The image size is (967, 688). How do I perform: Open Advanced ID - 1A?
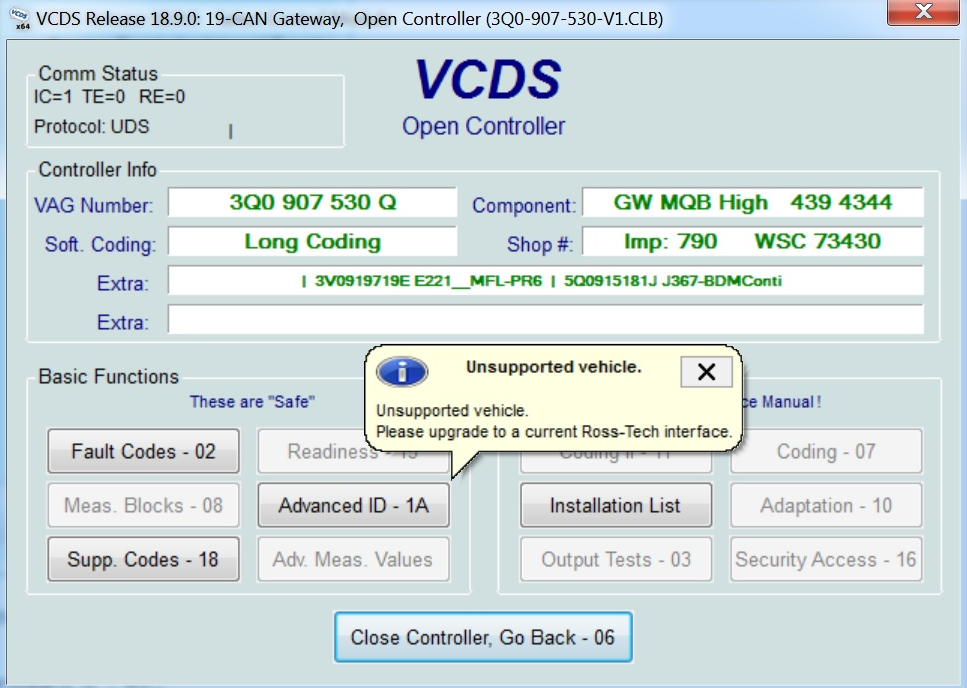353,506
